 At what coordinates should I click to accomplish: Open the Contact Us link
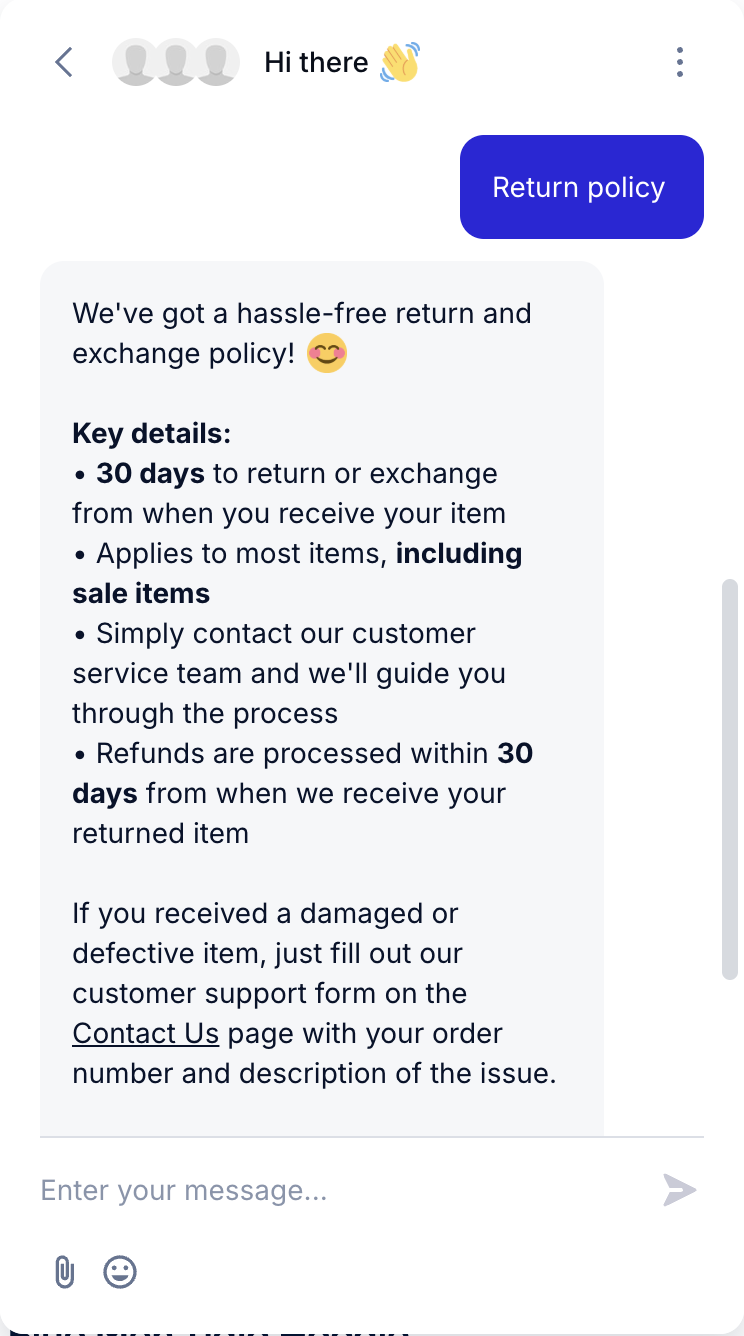tap(145, 1032)
